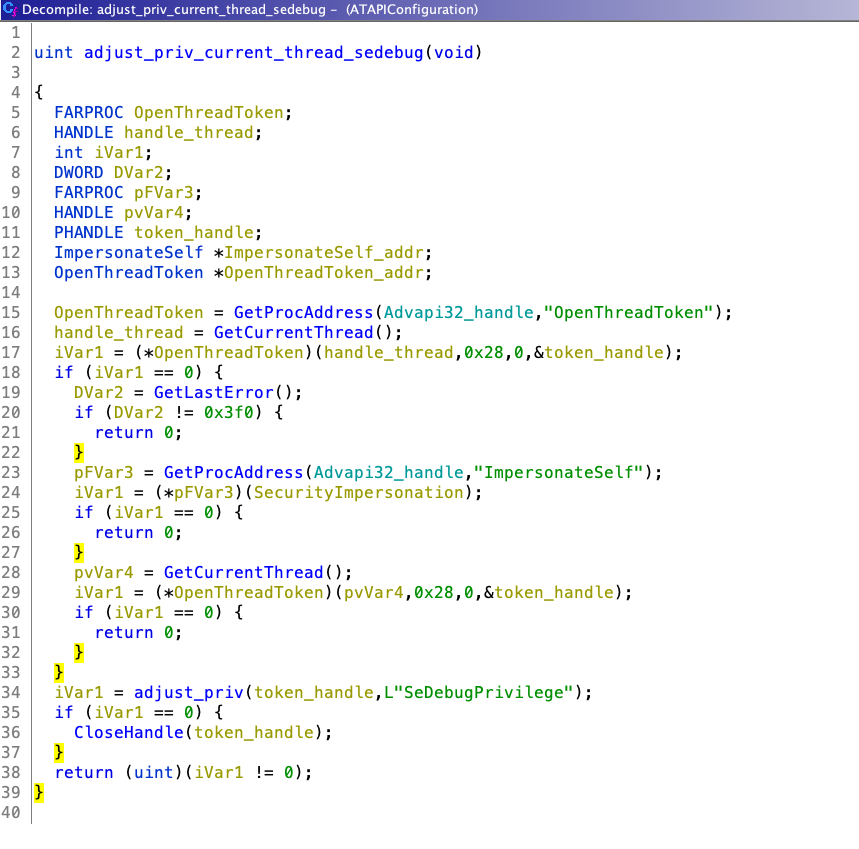Click GetLastError call on line 19
The image size is (859, 849).
point(214,392)
